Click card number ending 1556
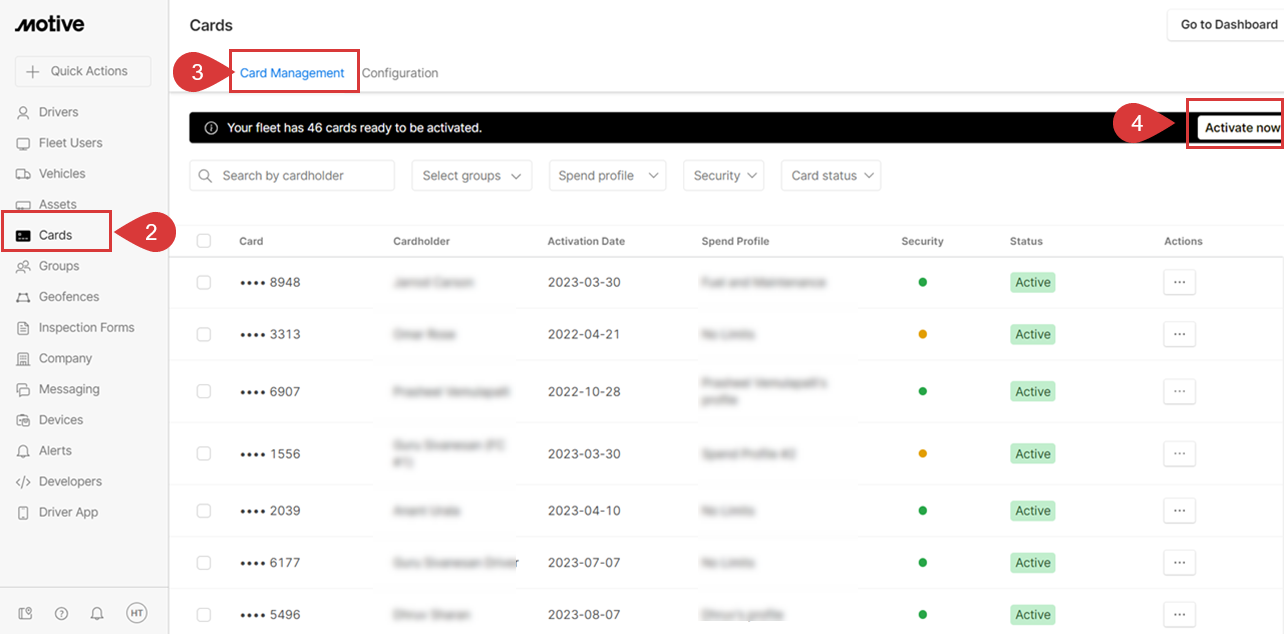The width and height of the screenshot is (1284, 634). tap(270, 453)
